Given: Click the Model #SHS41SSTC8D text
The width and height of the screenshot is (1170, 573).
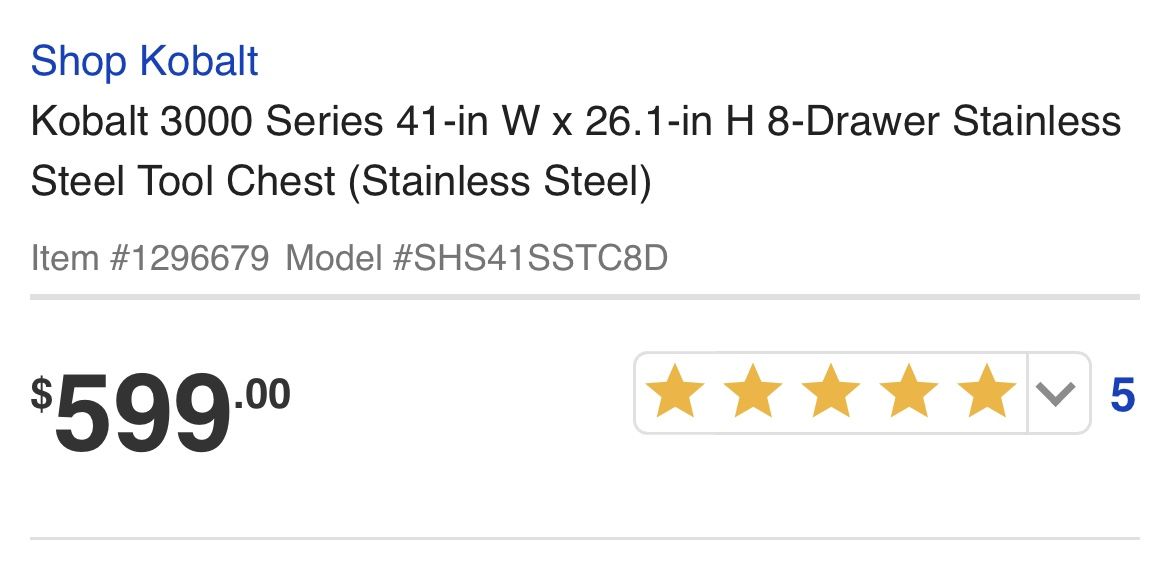Looking at the screenshot, I should point(477,259).
